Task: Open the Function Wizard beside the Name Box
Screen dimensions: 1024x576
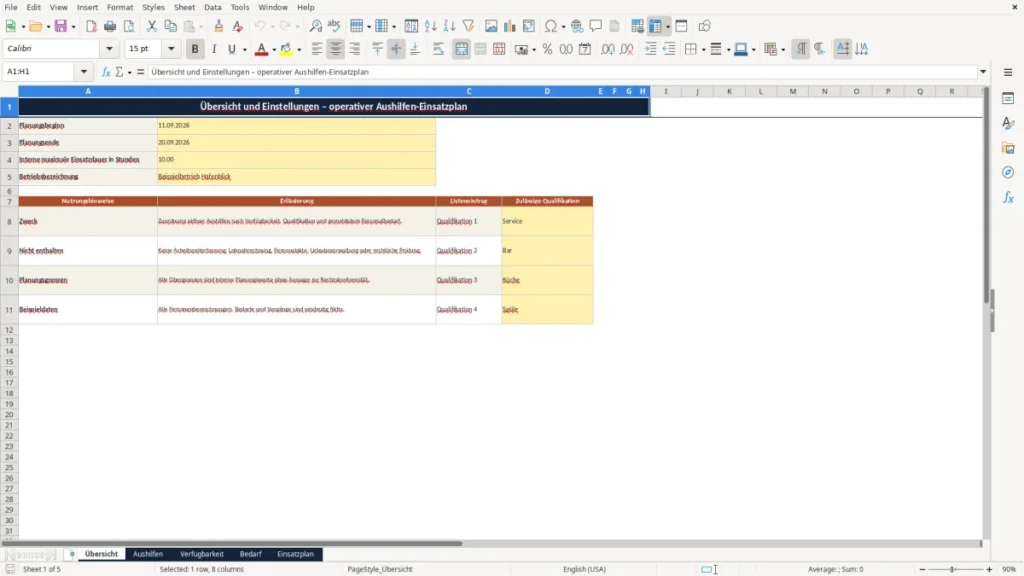Action: tap(106, 72)
